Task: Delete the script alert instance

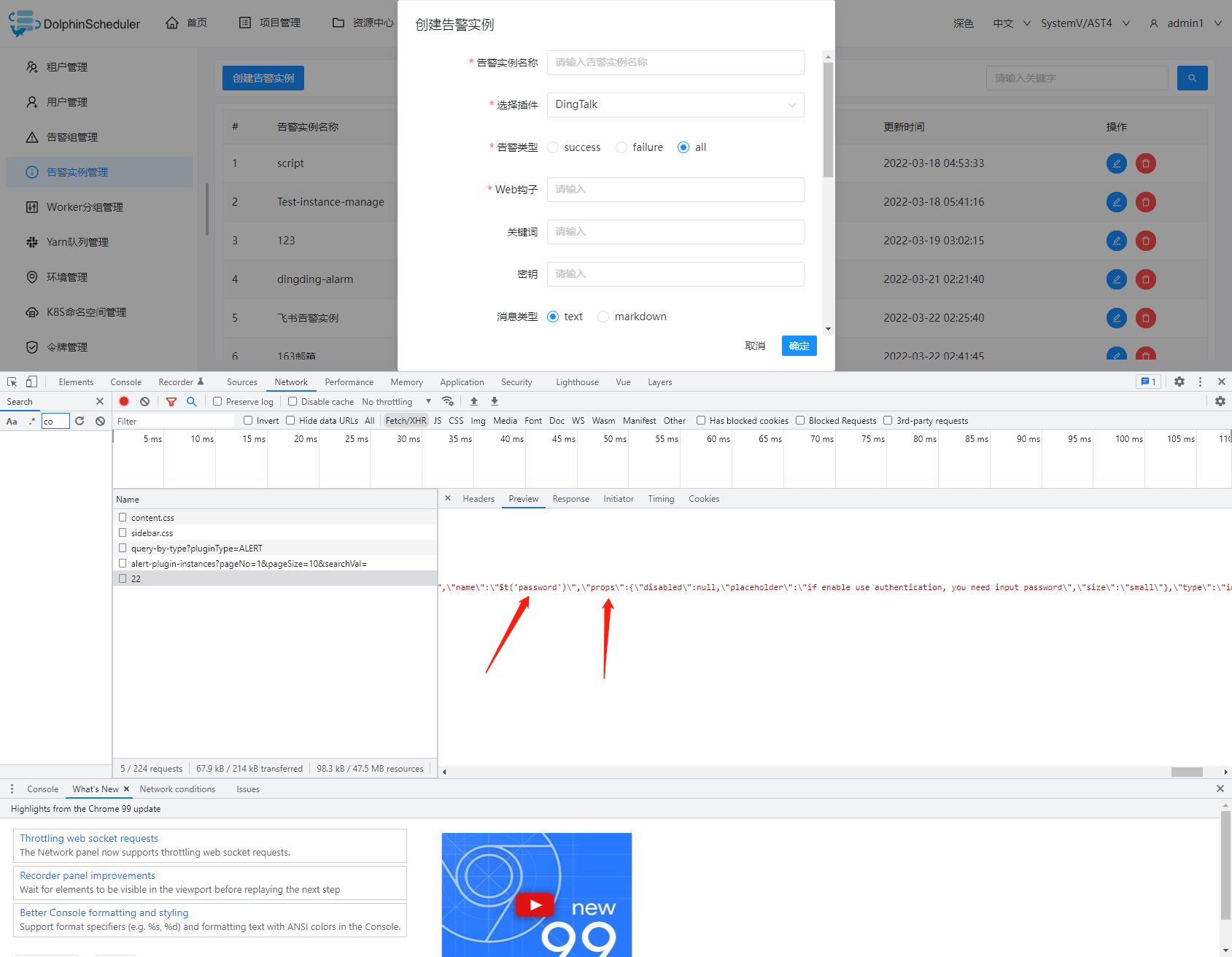Action: (1145, 163)
